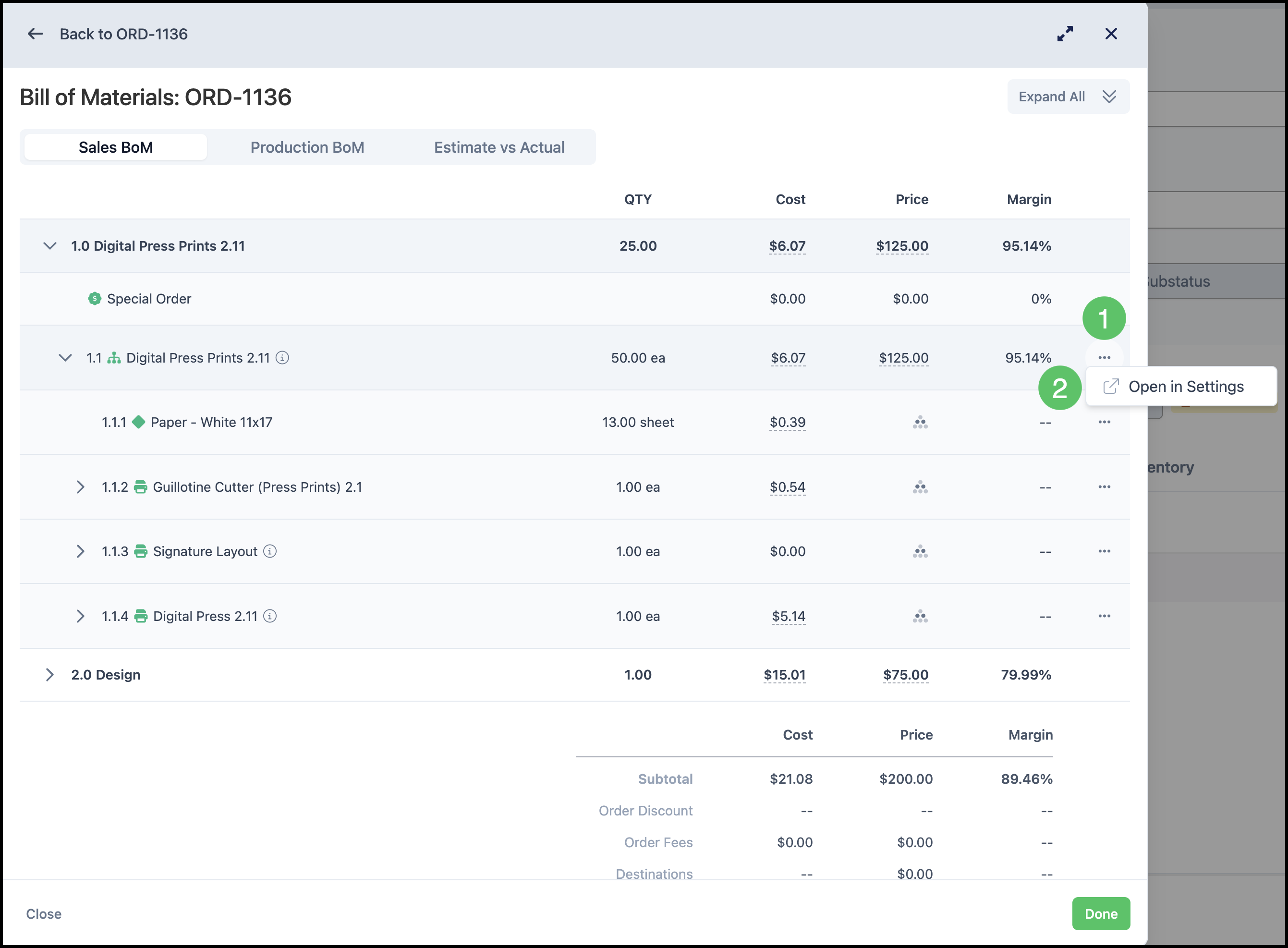The width and height of the screenshot is (1288, 948).
Task: Click the green Done button
Action: [x=1101, y=913]
